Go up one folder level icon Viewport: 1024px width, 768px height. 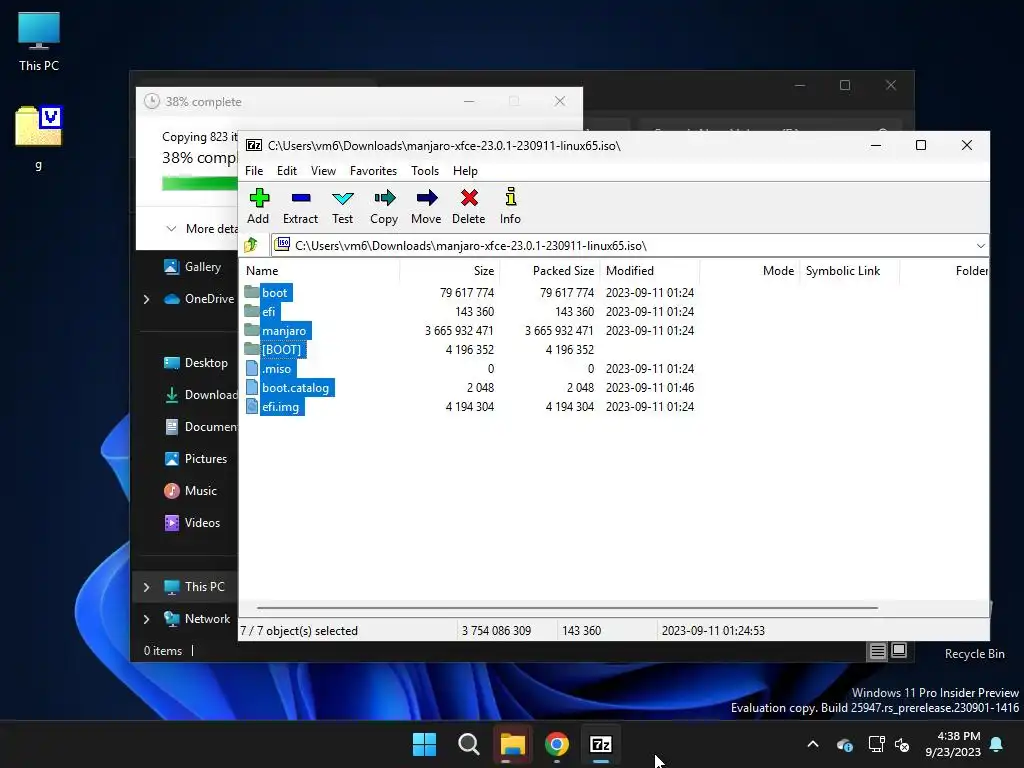coord(251,246)
